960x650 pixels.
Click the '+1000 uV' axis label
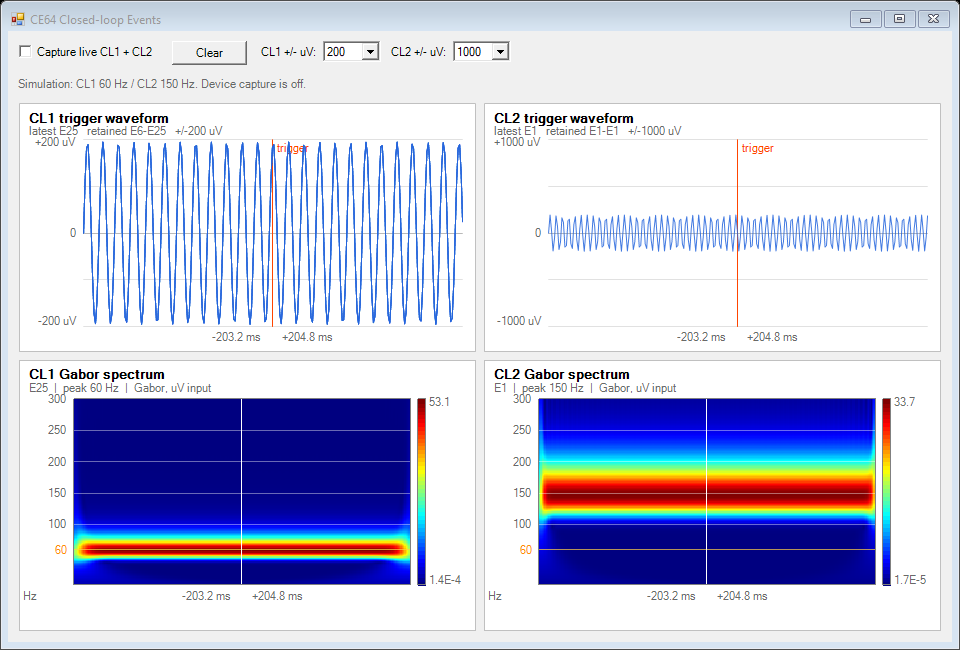(517, 142)
